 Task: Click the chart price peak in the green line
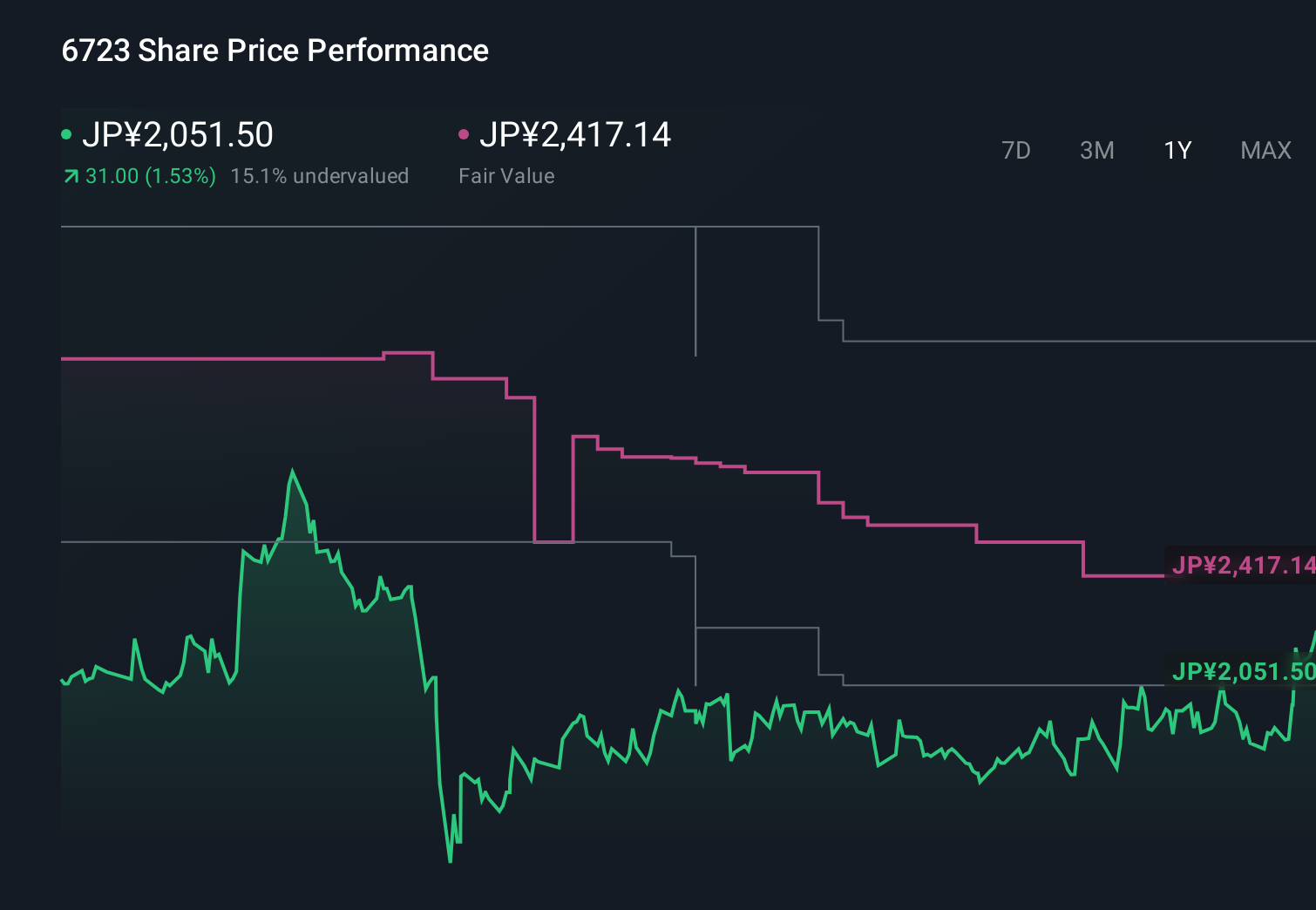[294, 471]
